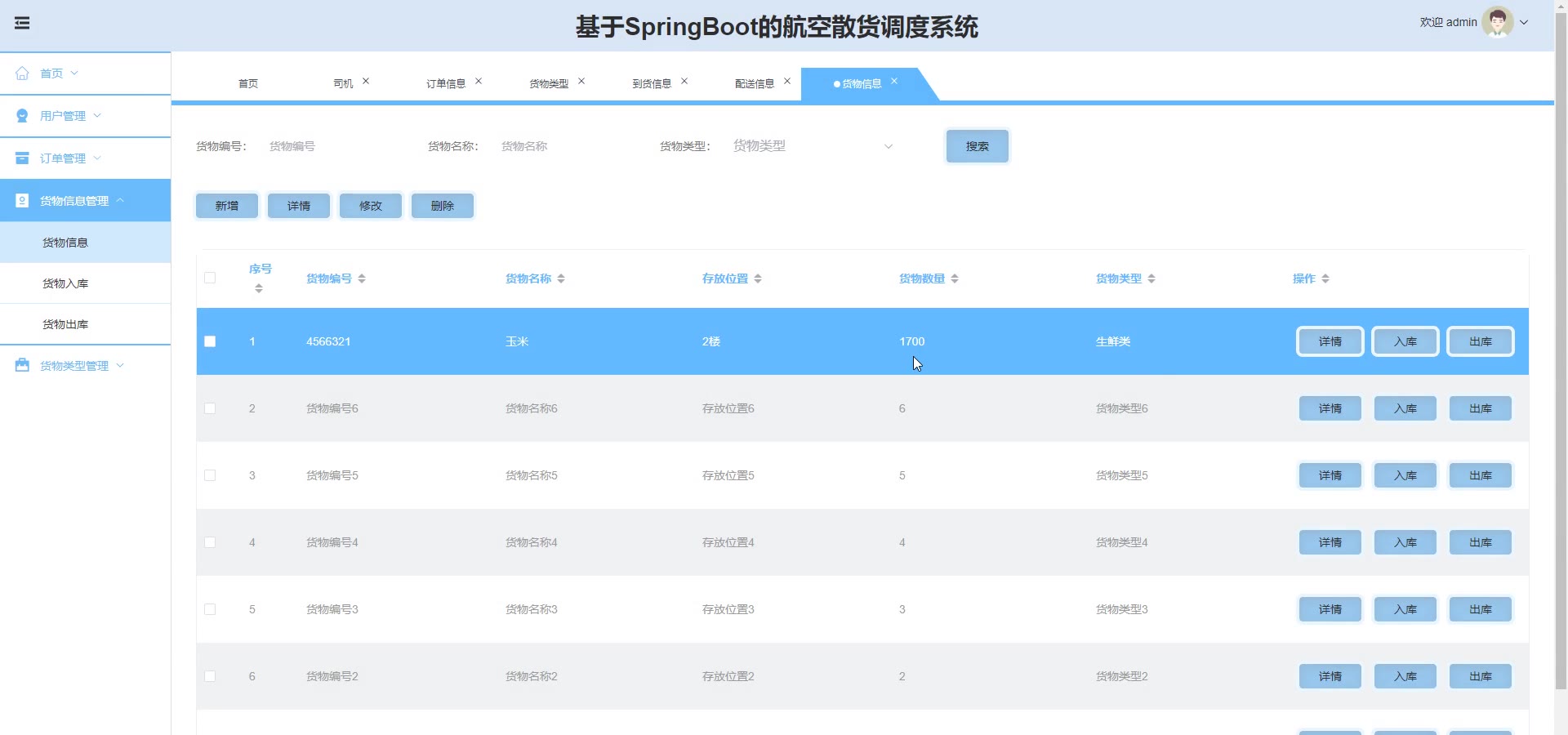The height and width of the screenshot is (735, 1568).
Task: Click the 货物类型管理 sidebar icon
Action: (22, 366)
